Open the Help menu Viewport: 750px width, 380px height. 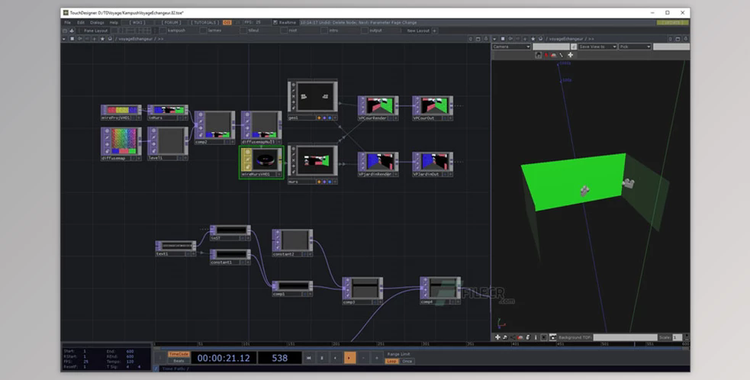tap(114, 22)
